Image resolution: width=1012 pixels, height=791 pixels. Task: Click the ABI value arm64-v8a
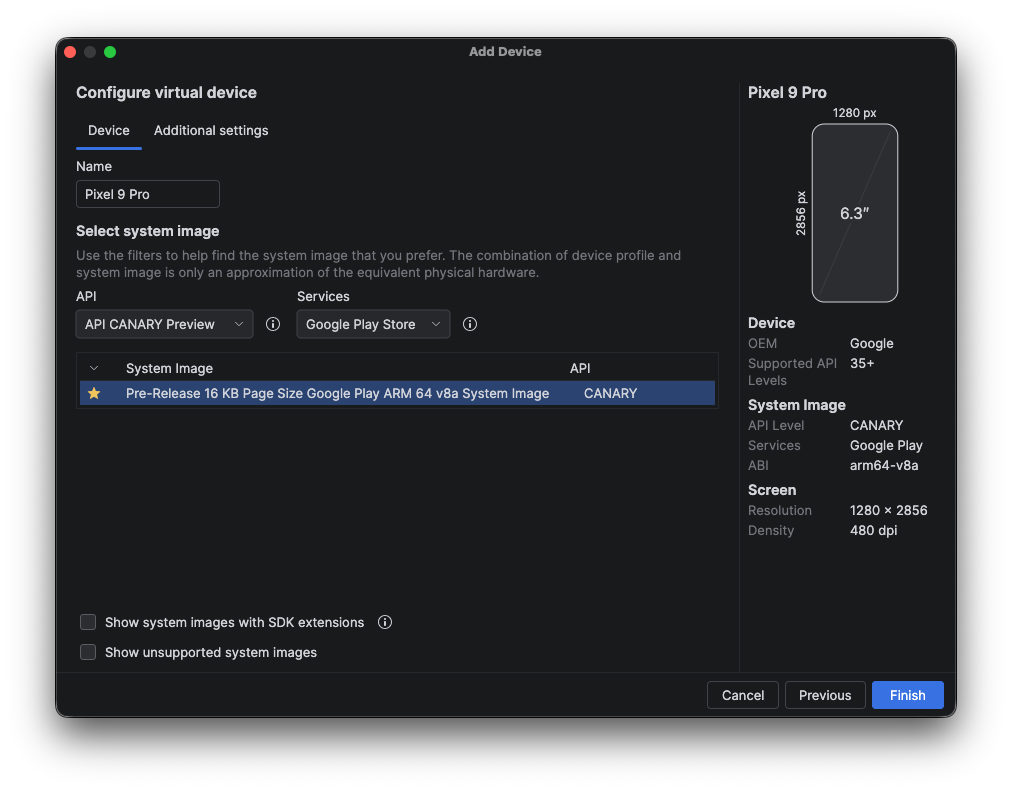(884, 465)
